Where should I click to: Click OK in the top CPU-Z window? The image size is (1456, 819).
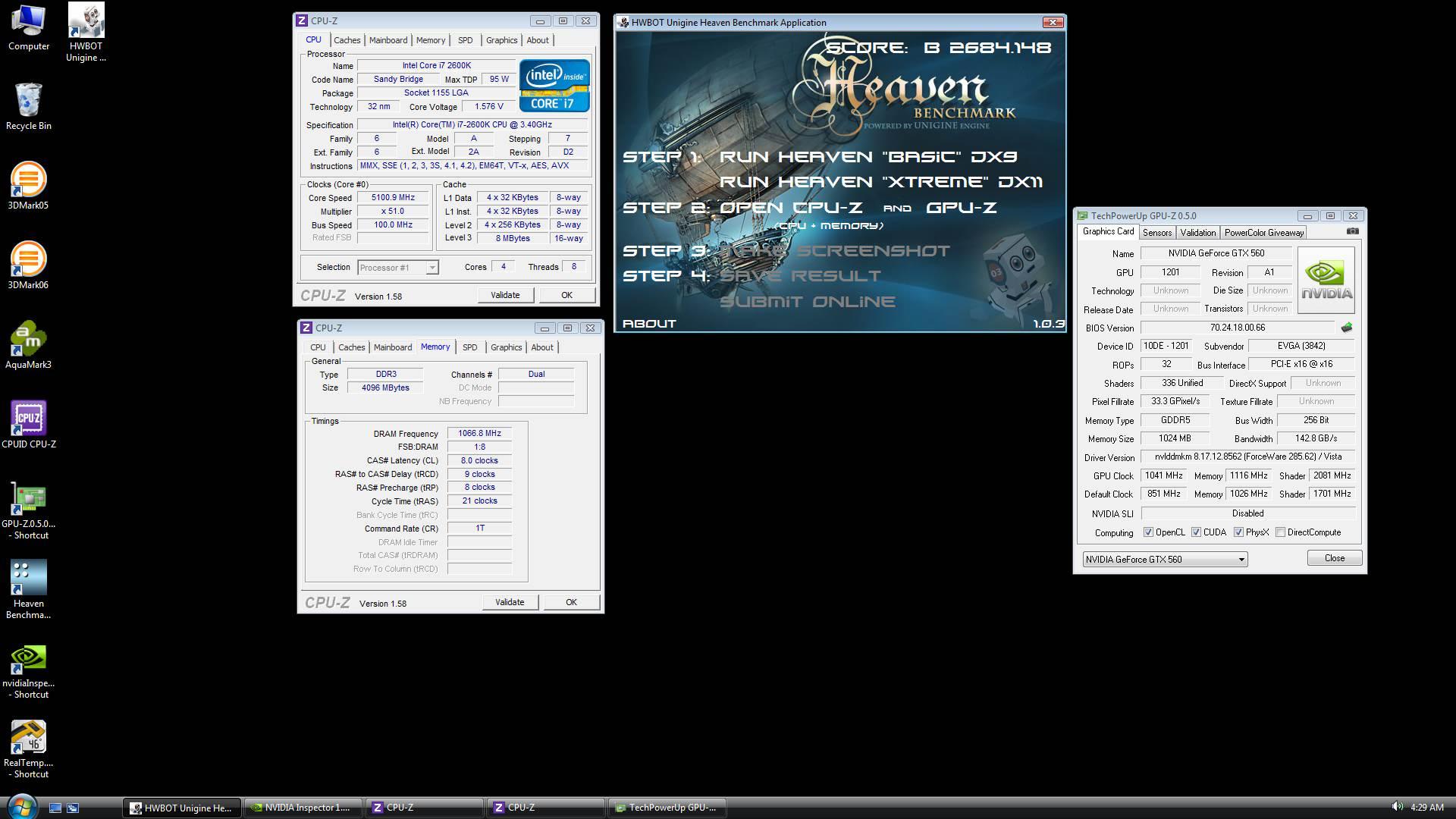[x=566, y=295]
